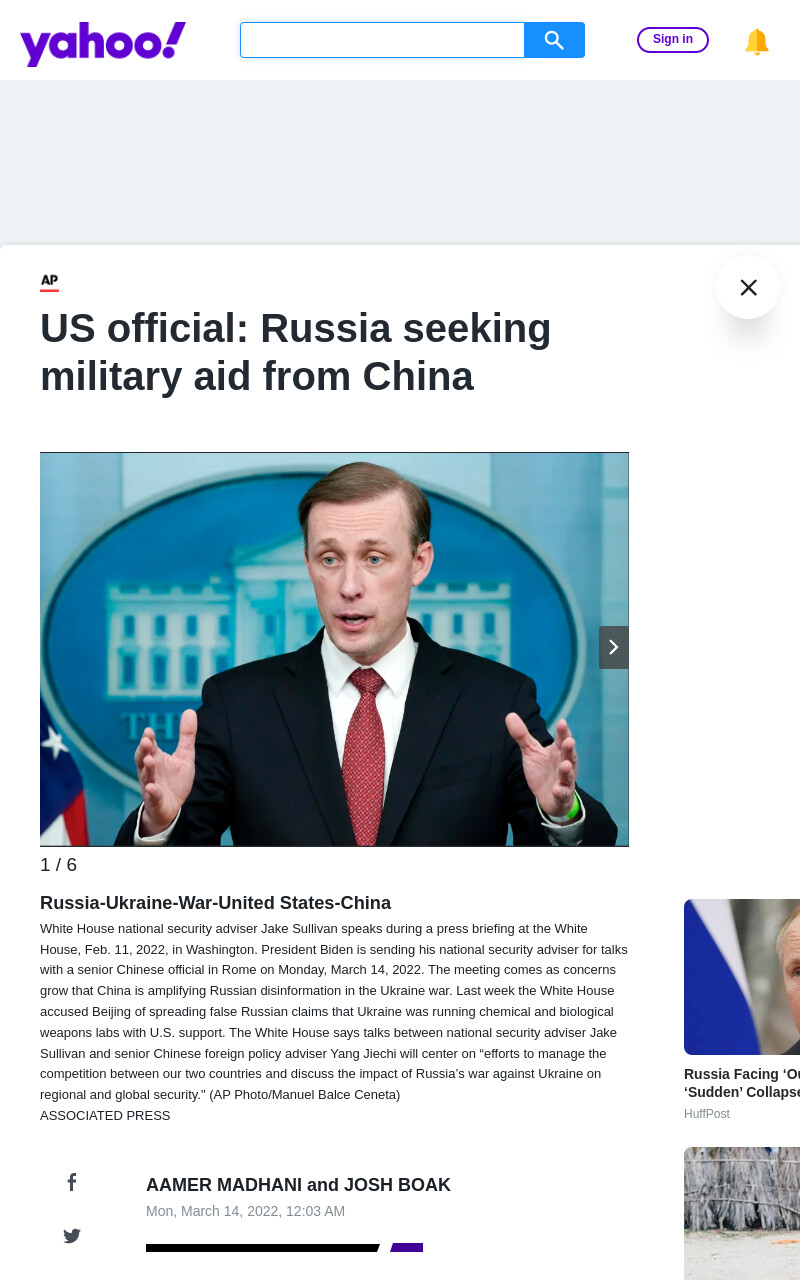Open the Jake Sullivan slideshow photo
This screenshot has width=800, height=1280.
click(334, 649)
